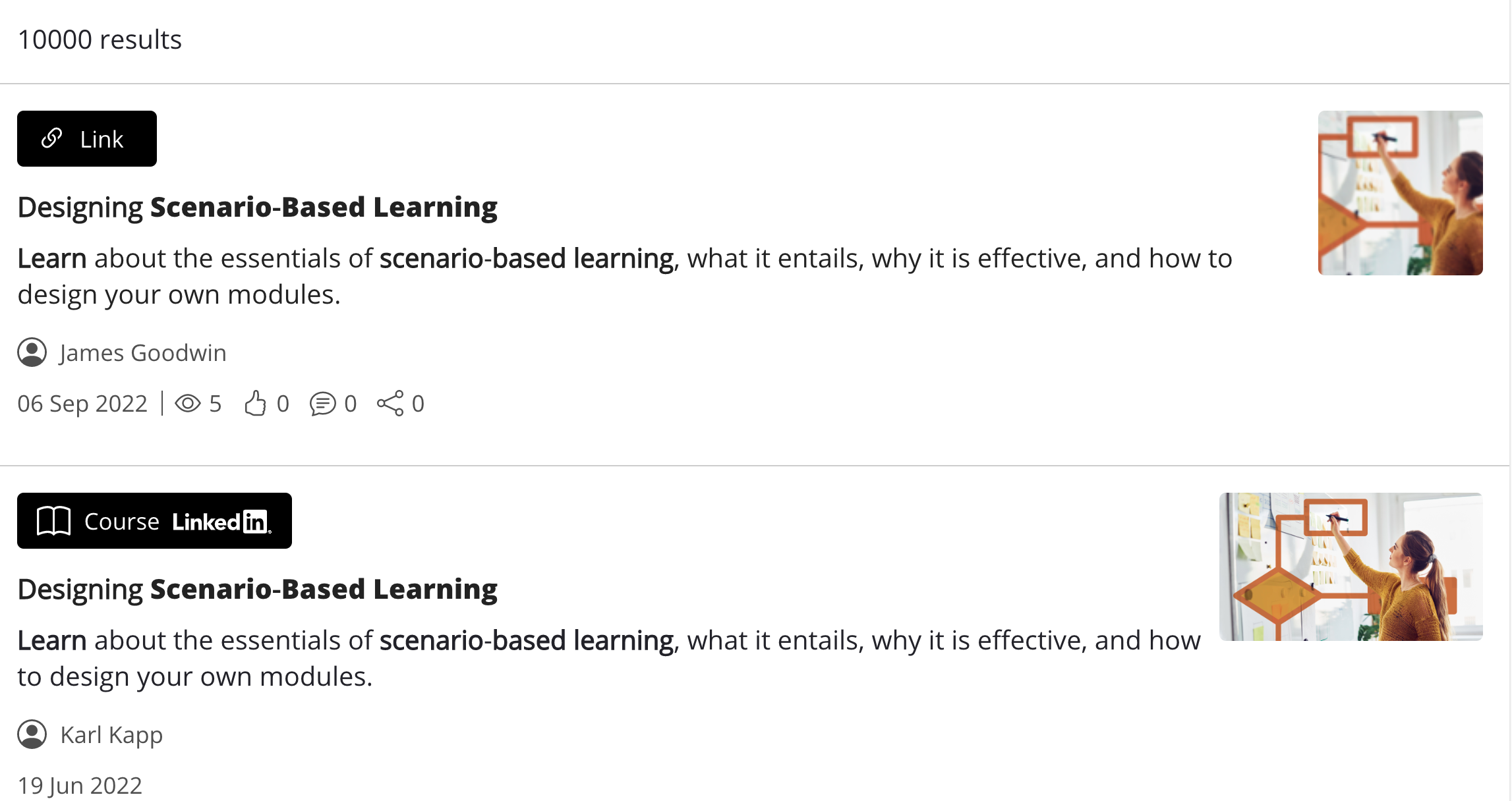
Task: Open author James Goodwin's name
Action: point(143,353)
